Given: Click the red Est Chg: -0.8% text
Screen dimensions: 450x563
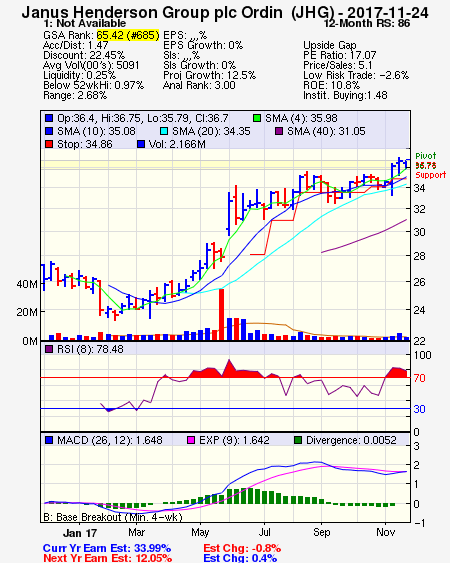Looking at the screenshot, I should coord(242,548).
